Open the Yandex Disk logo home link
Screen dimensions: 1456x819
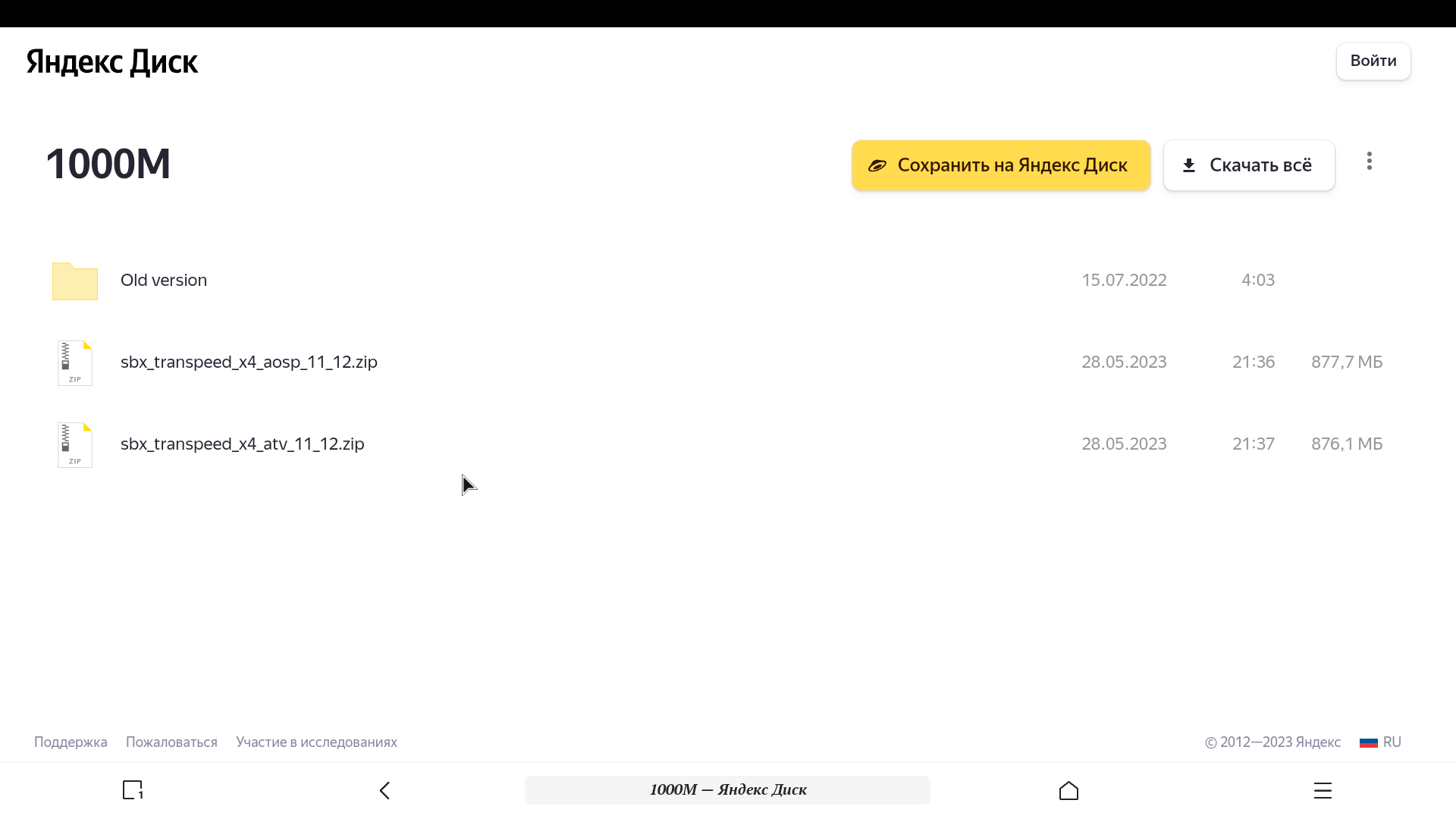click(x=112, y=61)
